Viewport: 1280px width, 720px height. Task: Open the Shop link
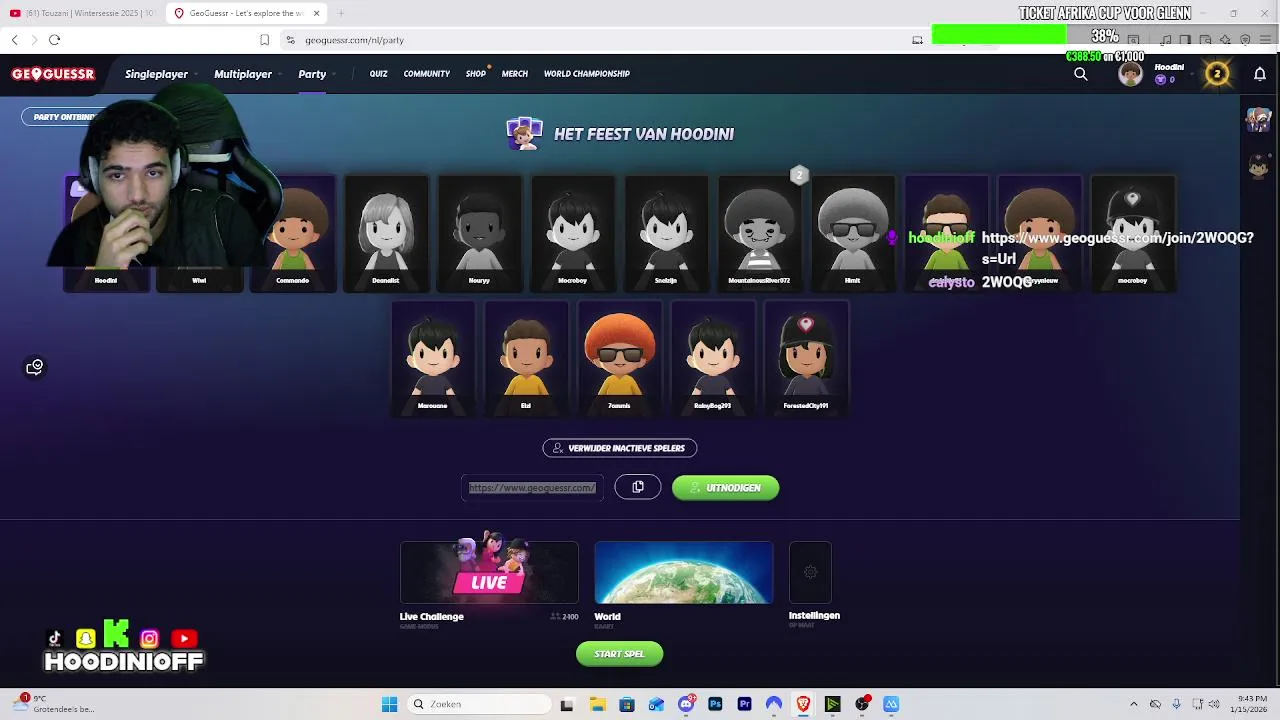(x=475, y=74)
